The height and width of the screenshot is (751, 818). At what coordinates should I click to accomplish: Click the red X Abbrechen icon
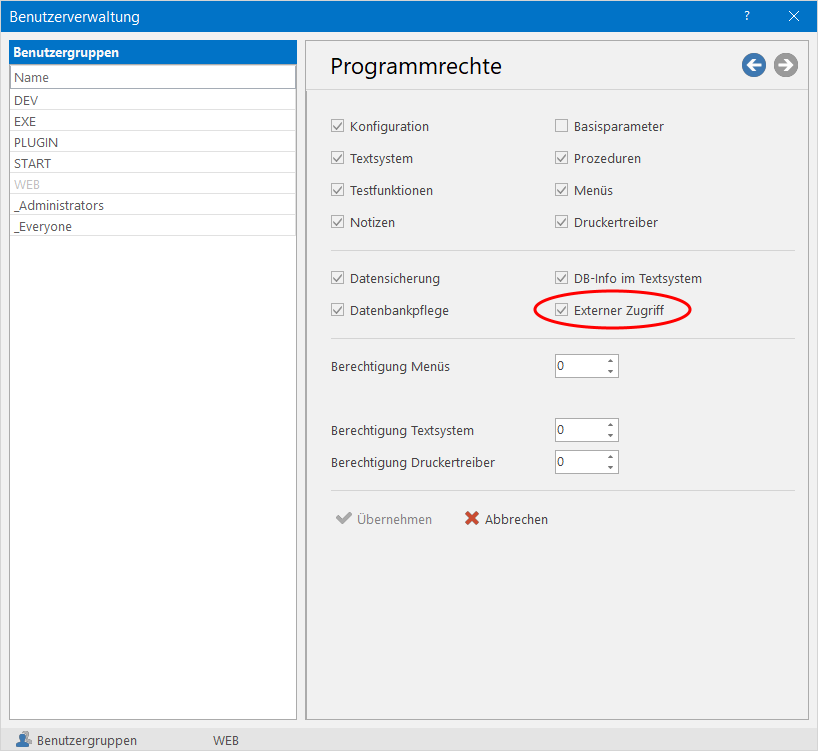point(472,519)
